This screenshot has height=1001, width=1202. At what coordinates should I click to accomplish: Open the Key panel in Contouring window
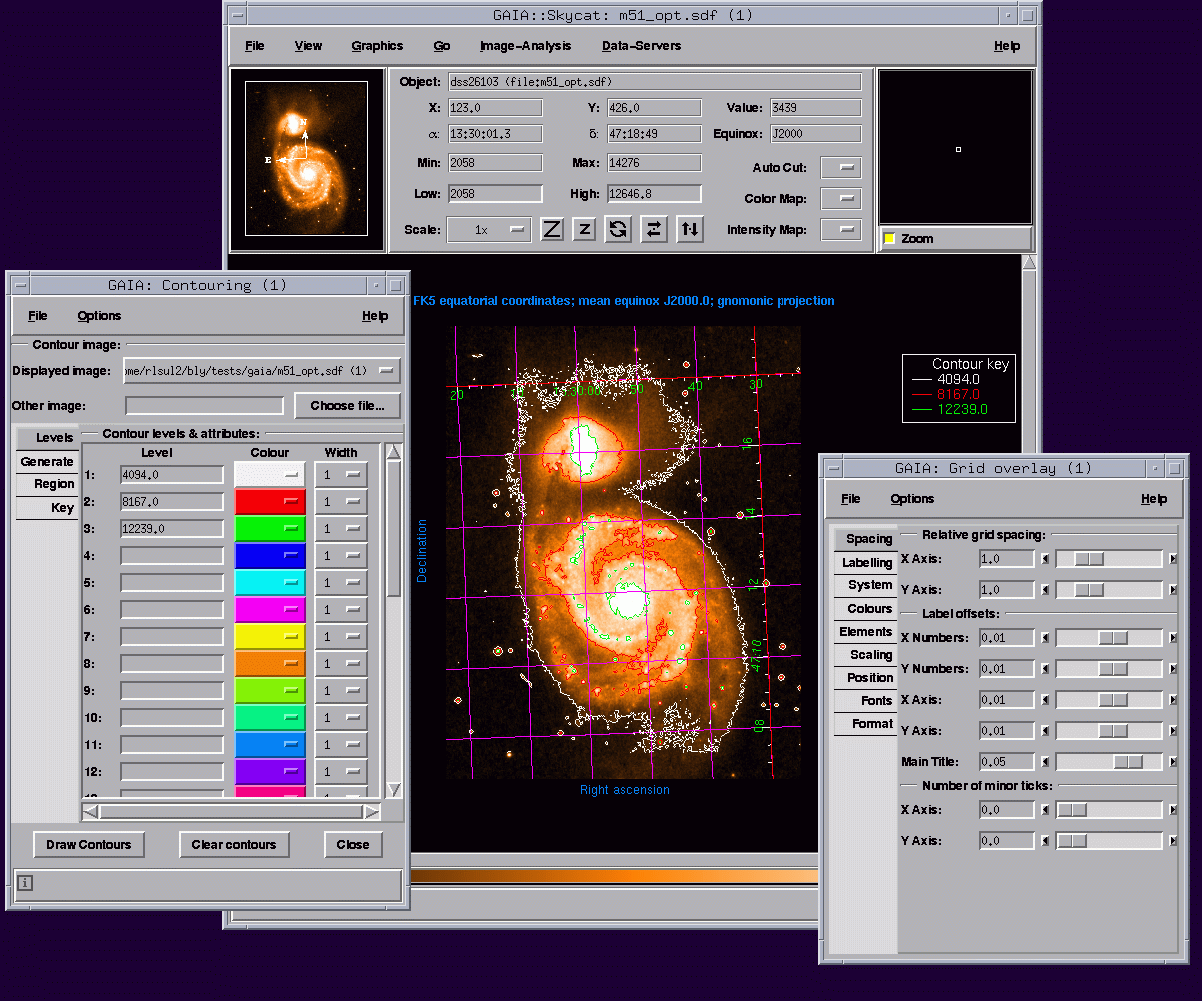(x=46, y=507)
